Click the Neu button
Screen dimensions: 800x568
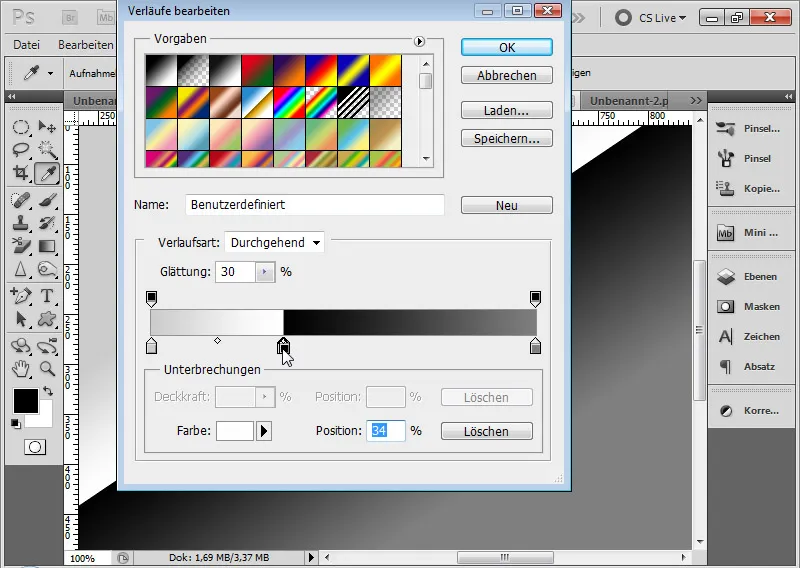point(507,205)
